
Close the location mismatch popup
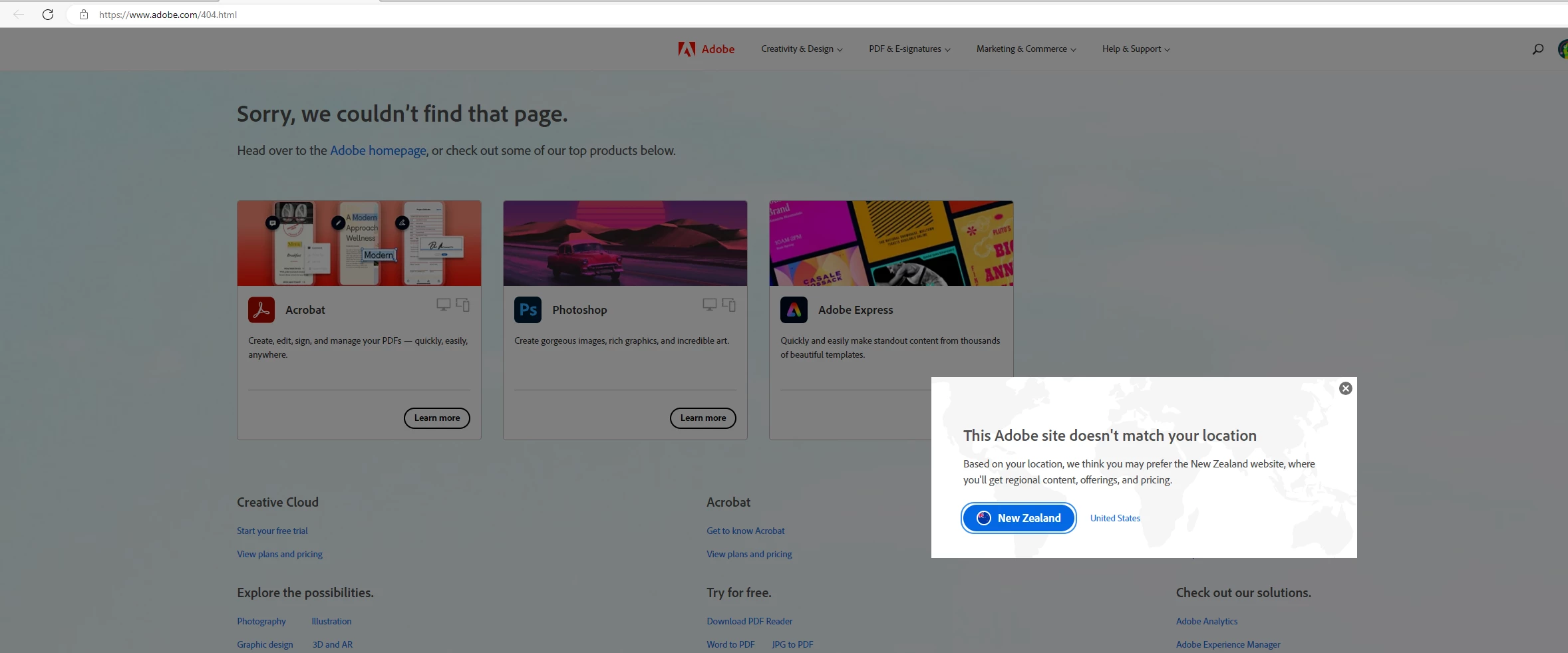pyautogui.click(x=1345, y=388)
